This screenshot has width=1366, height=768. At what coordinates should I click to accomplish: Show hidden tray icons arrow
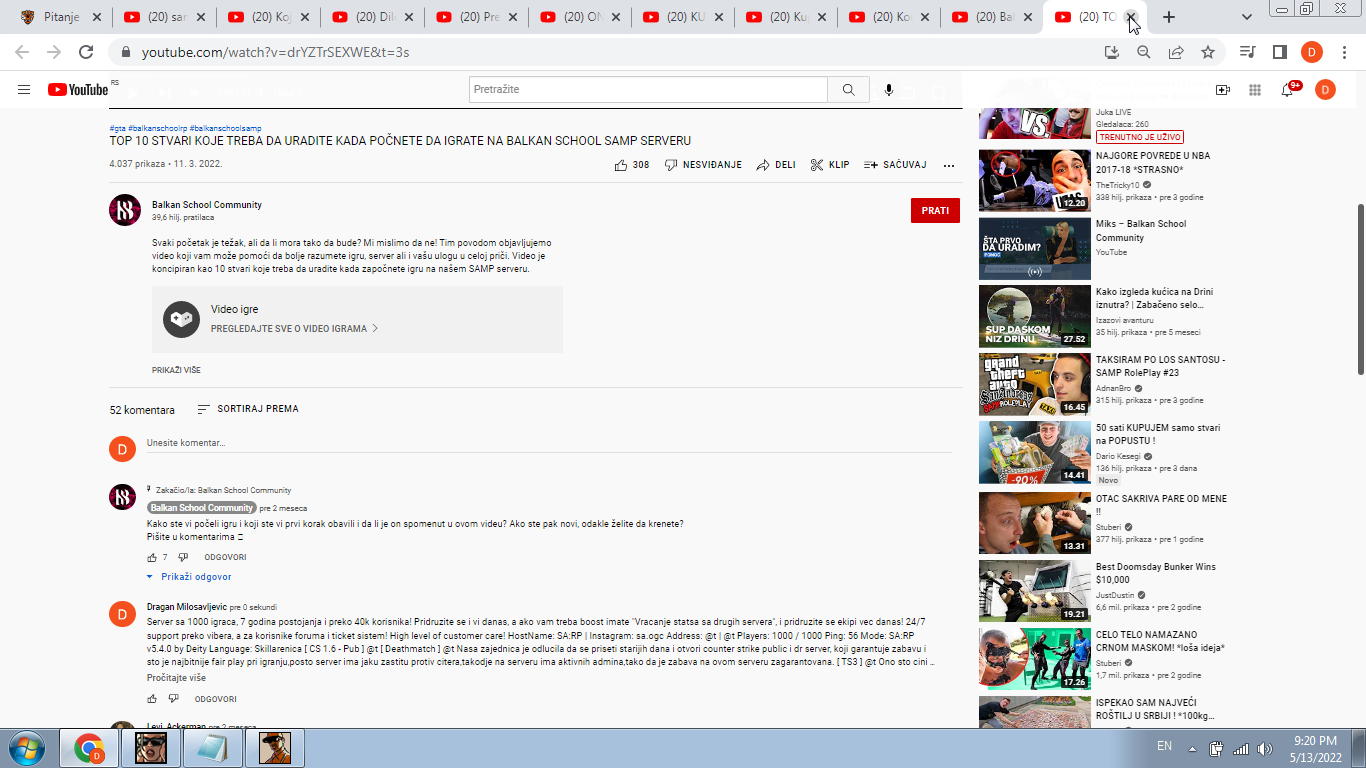coord(1191,748)
